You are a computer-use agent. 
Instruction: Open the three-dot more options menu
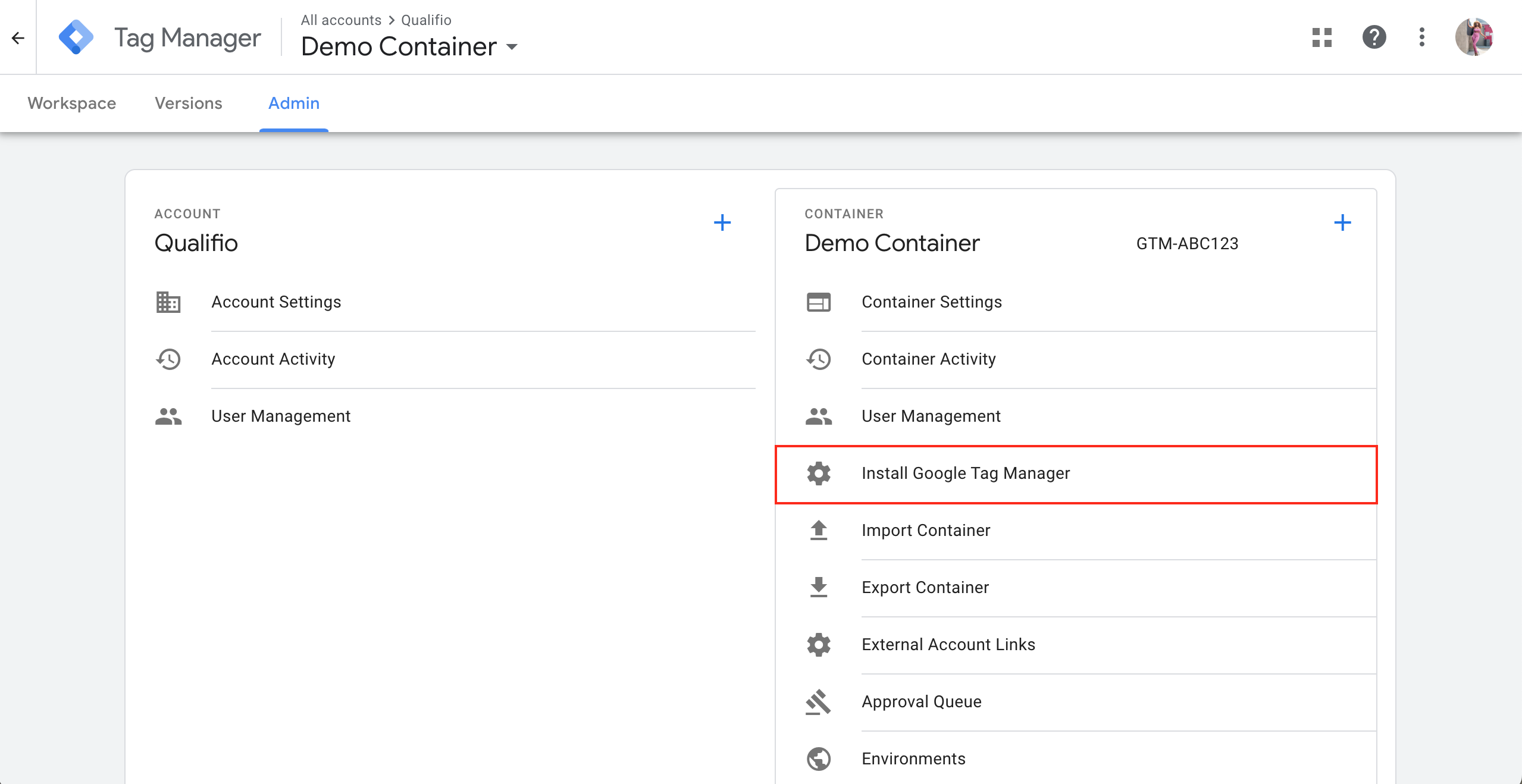1421,37
